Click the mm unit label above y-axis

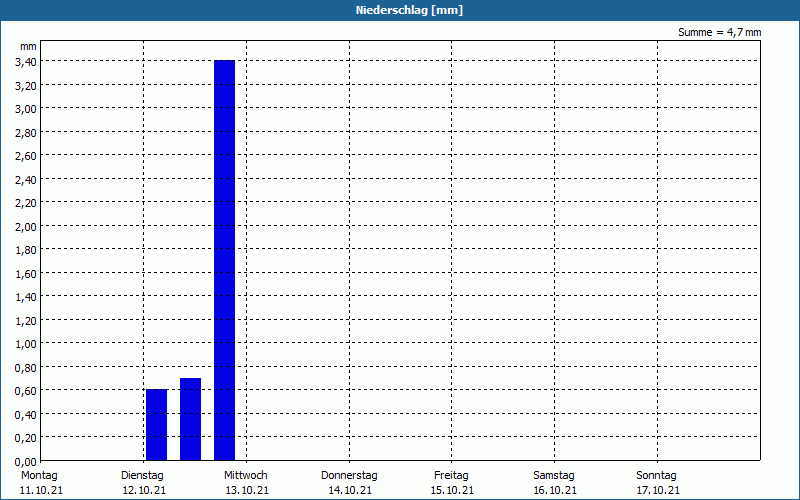pyautogui.click(x=29, y=47)
